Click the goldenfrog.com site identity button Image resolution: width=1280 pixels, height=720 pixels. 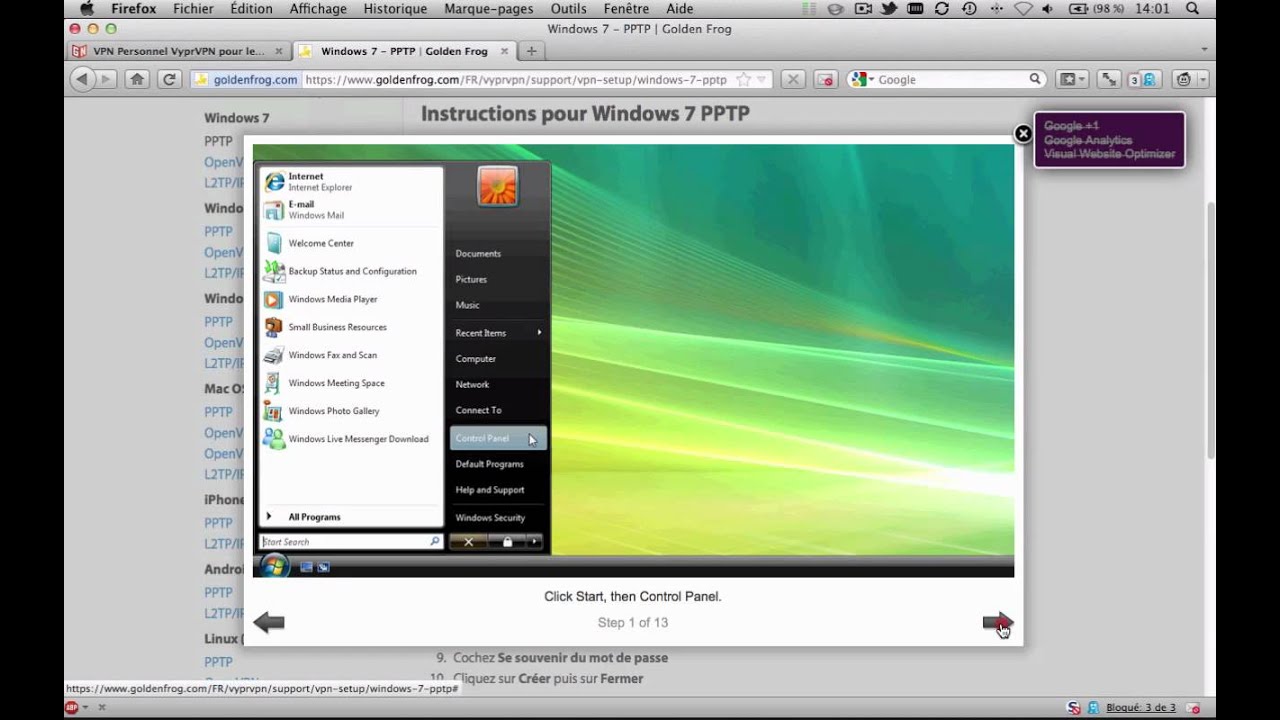coord(246,79)
